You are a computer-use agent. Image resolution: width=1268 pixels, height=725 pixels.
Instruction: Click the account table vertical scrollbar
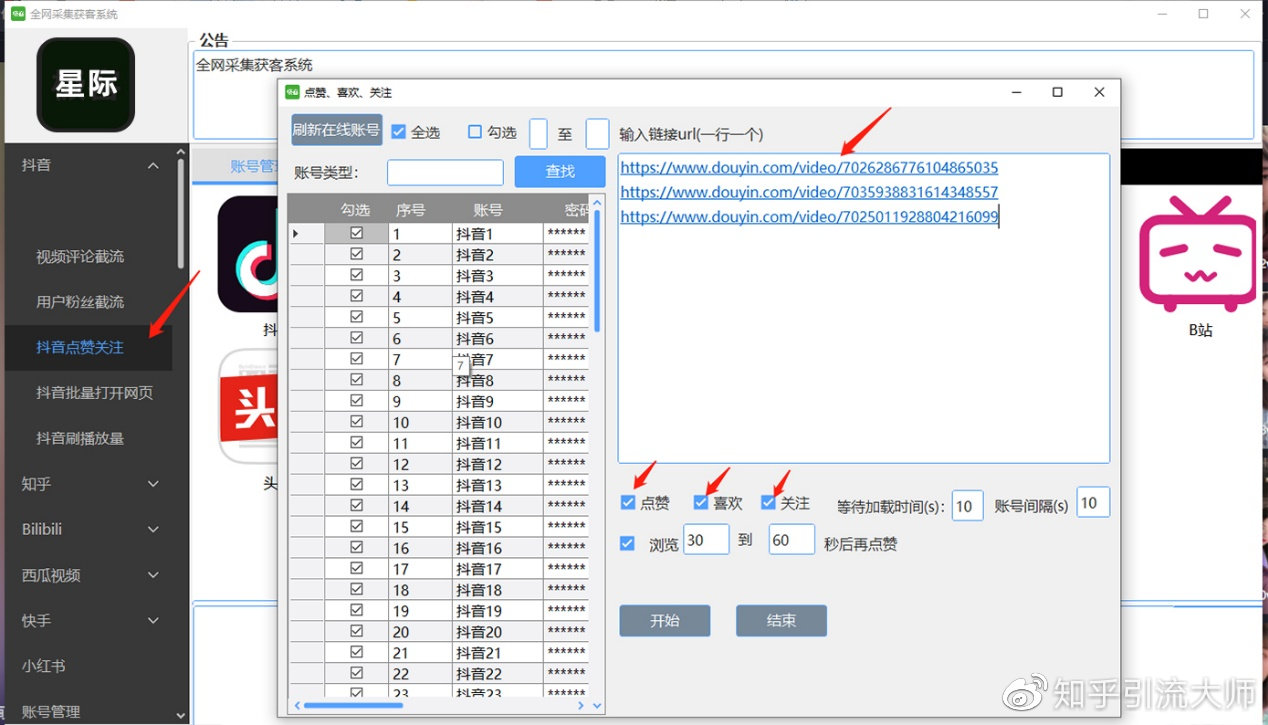pos(597,270)
